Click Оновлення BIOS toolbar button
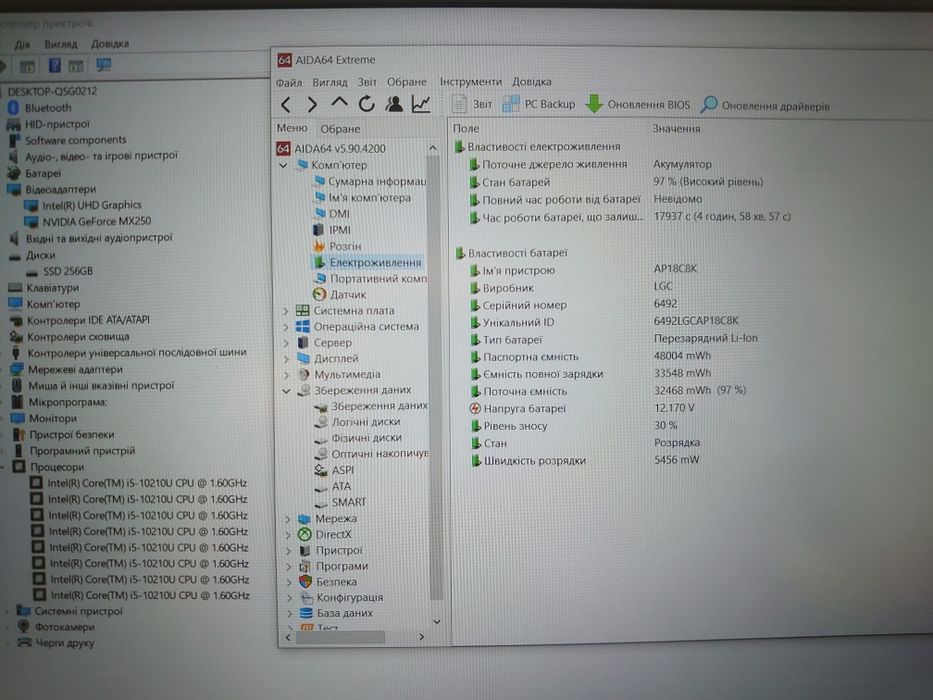The image size is (933, 700). click(x=638, y=105)
